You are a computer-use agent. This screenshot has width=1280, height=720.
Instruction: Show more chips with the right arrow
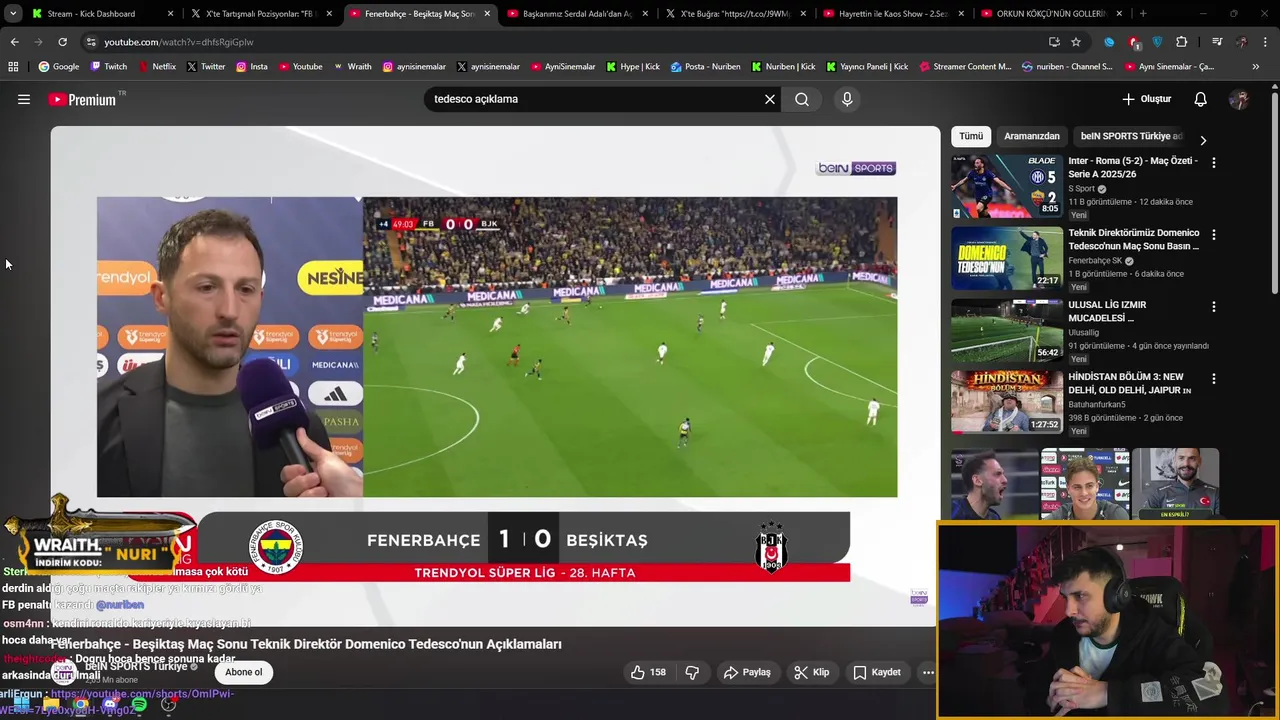pos(1203,140)
